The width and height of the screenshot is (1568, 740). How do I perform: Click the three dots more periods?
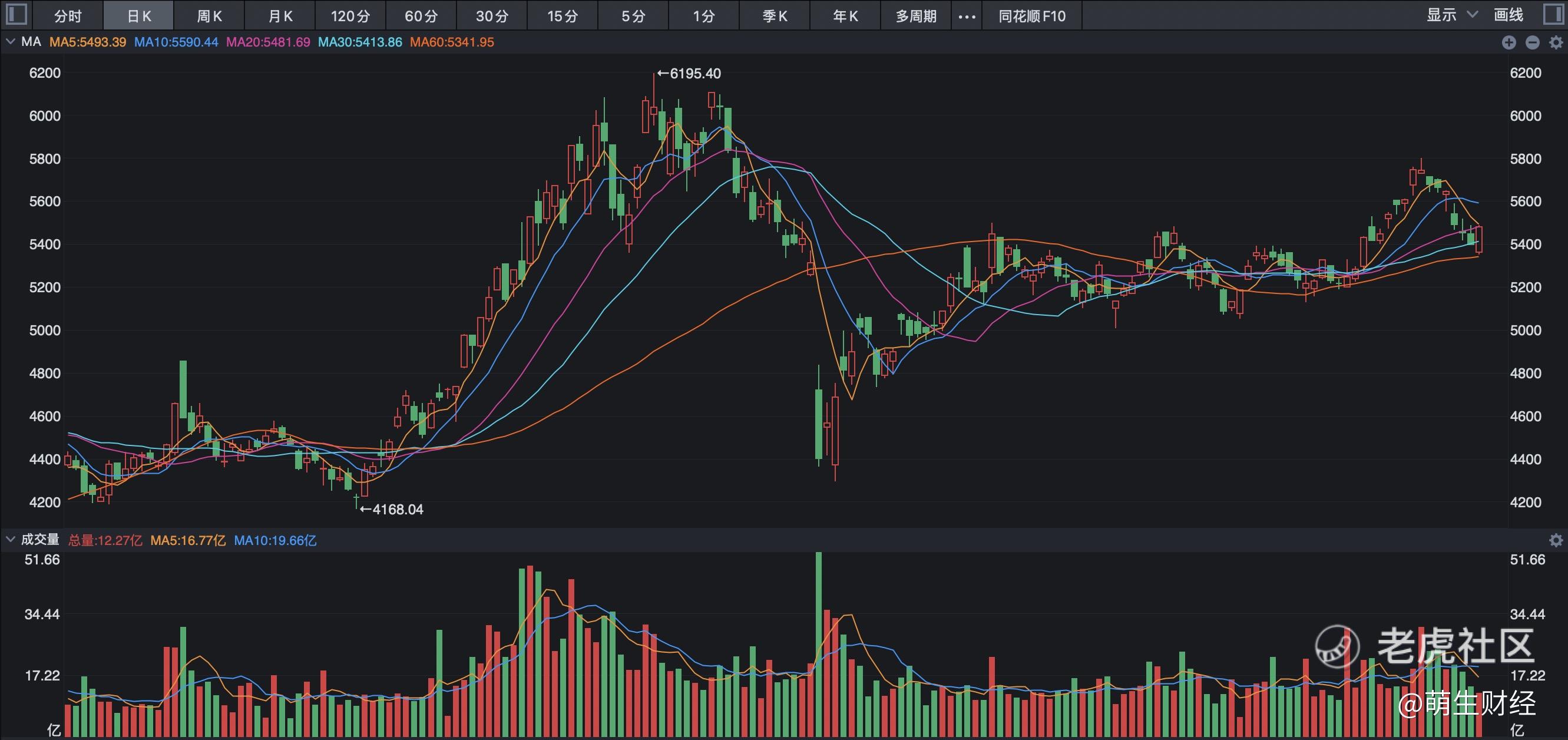(967, 16)
